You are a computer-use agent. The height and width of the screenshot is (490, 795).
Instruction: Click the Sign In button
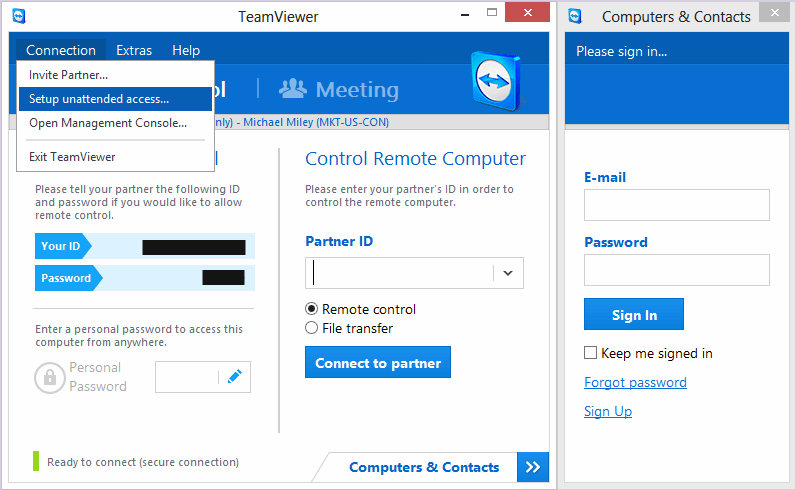pyautogui.click(x=634, y=315)
